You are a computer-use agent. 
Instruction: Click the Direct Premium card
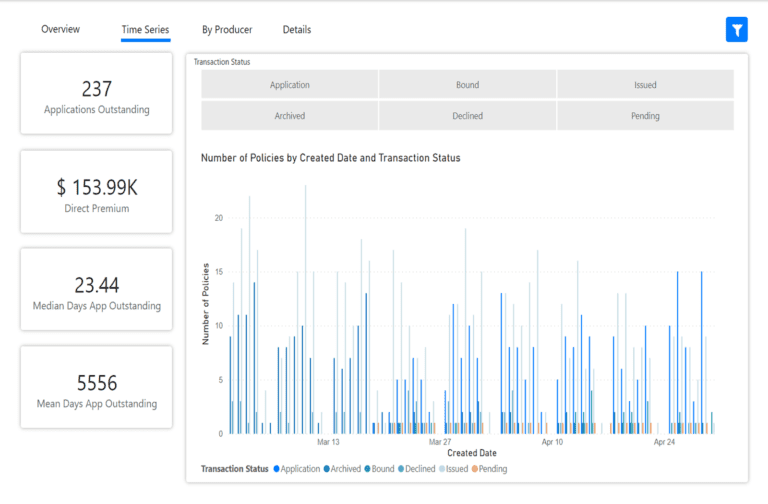tap(97, 193)
